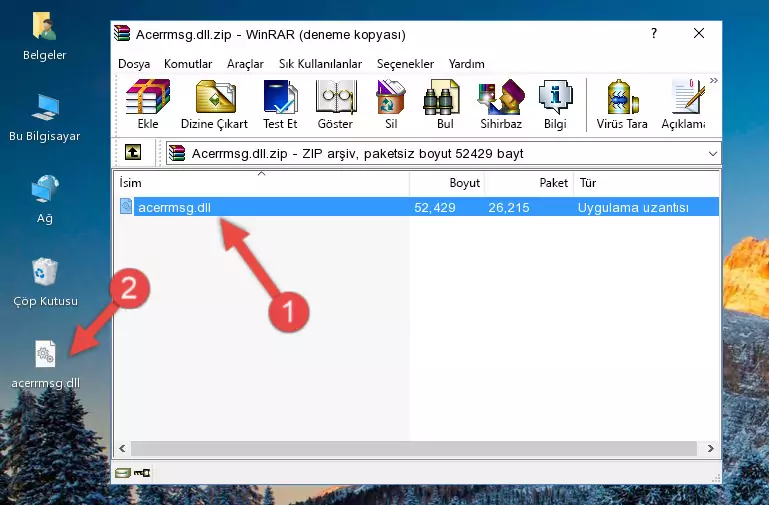Open the Yardım menu
Viewport: 769px width, 505px height.
pos(466,64)
